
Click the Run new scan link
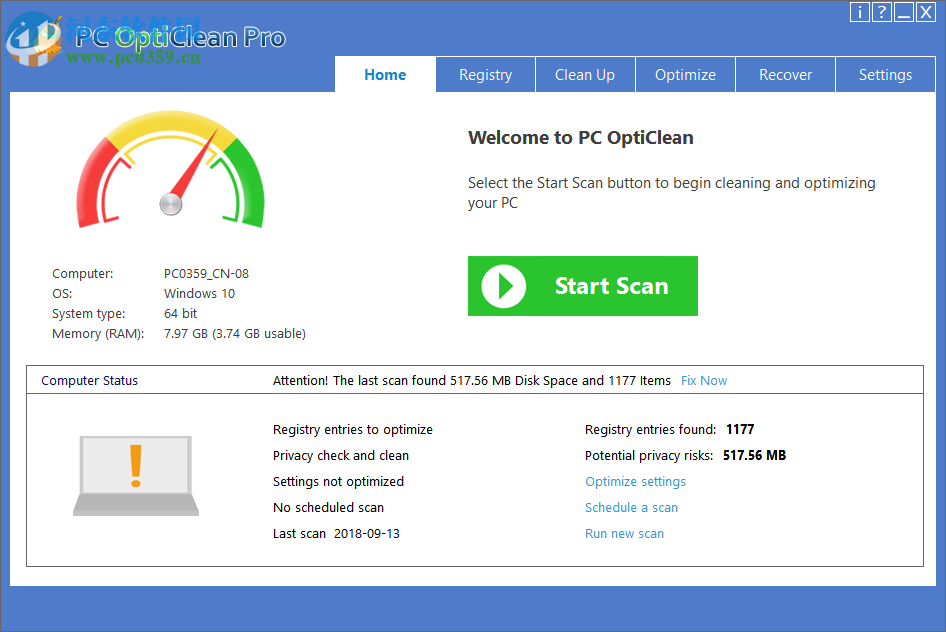[624, 533]
